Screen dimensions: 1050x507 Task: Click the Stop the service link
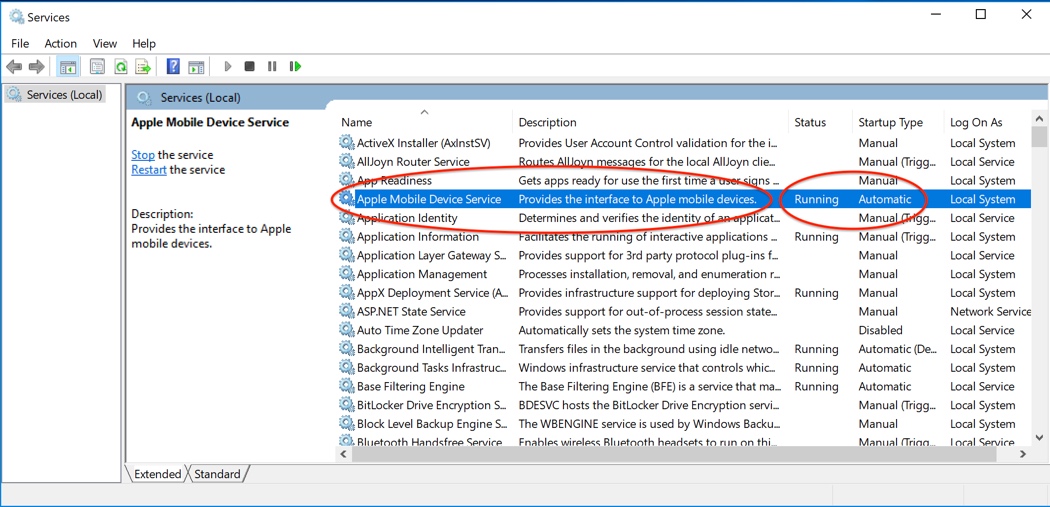click(x=143, y=155)
